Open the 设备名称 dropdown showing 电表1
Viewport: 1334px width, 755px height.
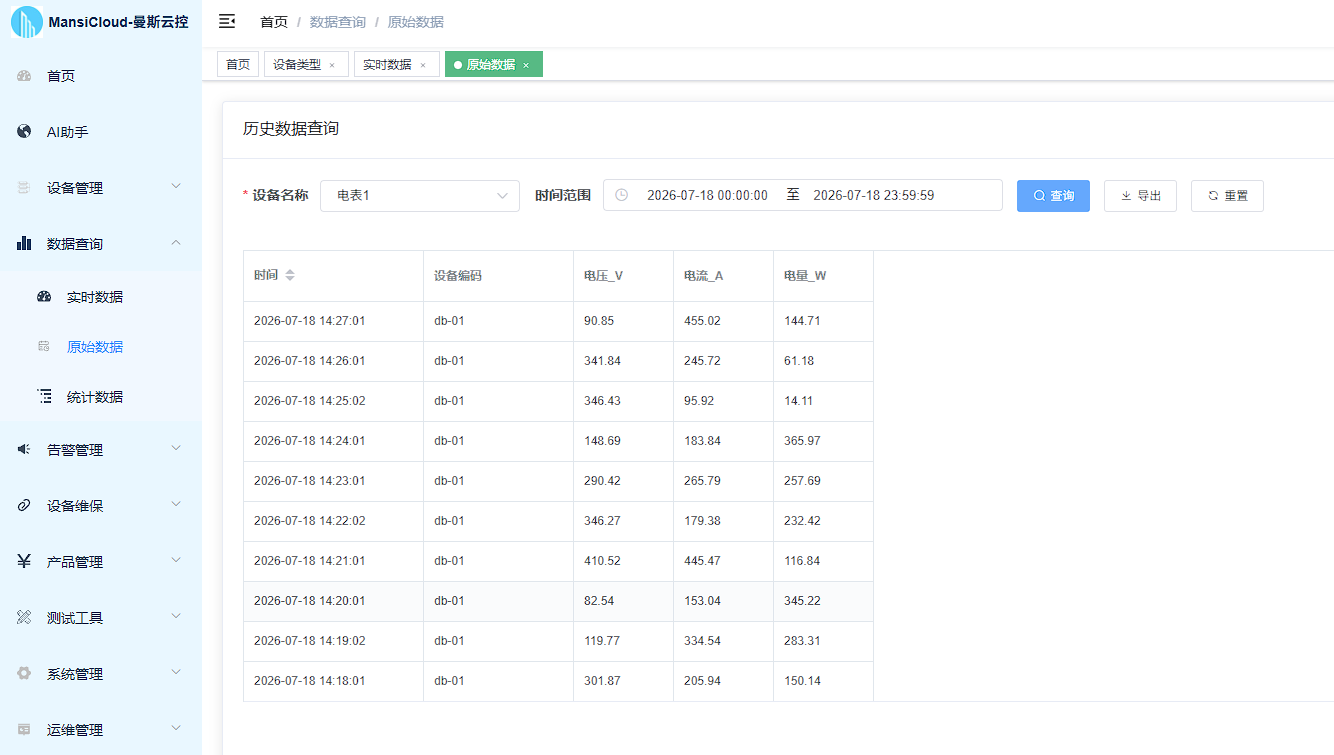tap(420, 195)
